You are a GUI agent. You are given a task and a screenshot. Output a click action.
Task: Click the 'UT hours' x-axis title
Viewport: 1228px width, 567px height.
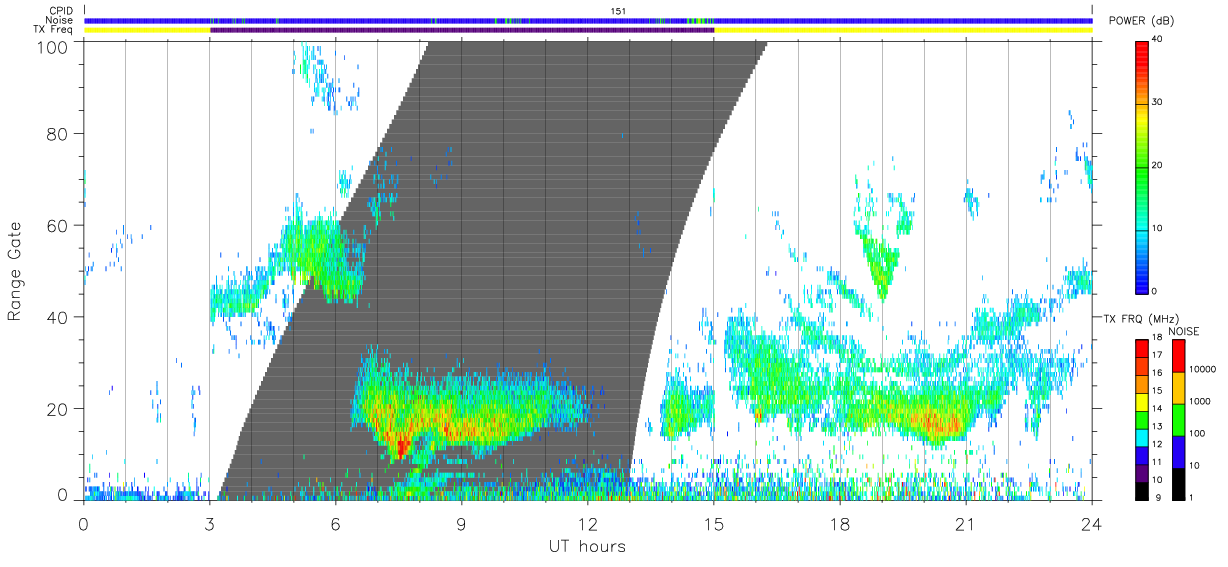[x=586, y=546]
